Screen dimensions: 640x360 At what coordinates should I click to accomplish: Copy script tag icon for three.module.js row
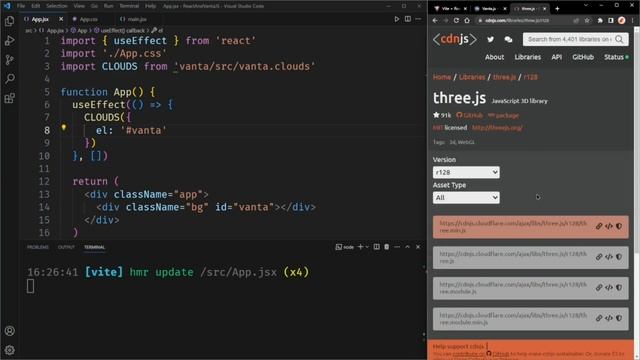pyautogui.click(x=609, y=287)
